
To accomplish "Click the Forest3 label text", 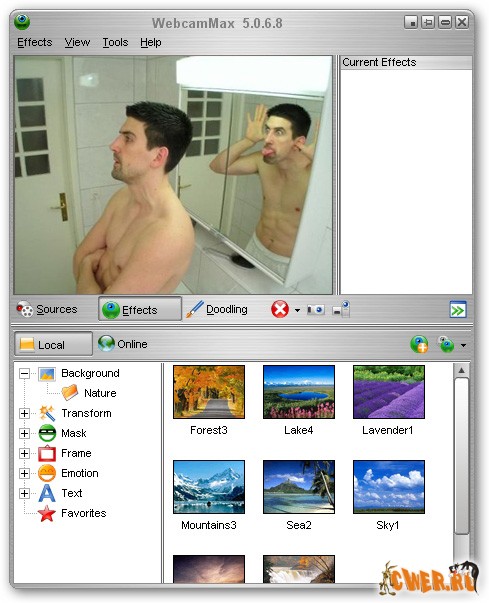I will [x=209, y=430].
